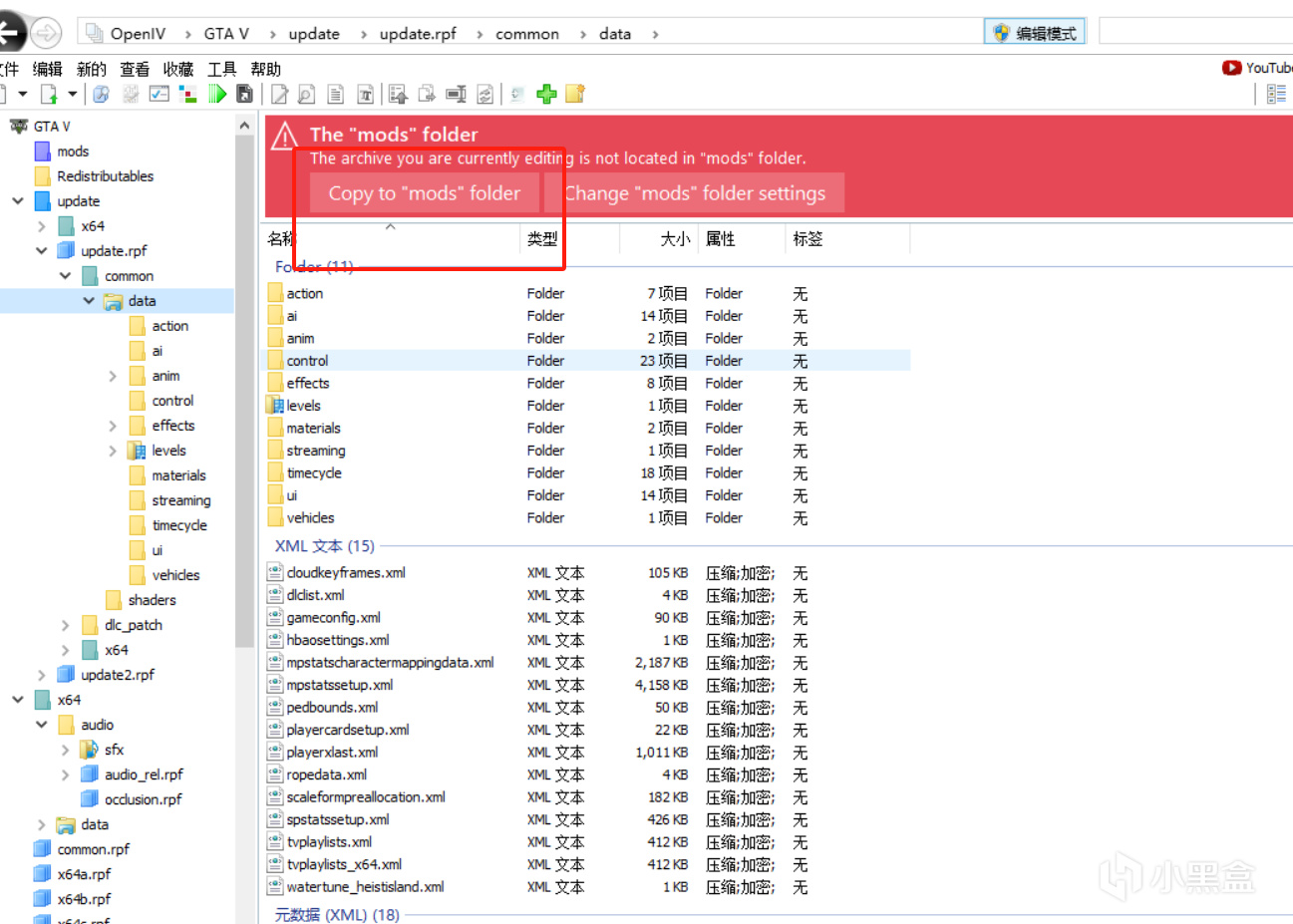Toggle the 编辑模式 edit mode button
The image size is (1293, 924).
pyautogui.click(x=1035, y=33)
